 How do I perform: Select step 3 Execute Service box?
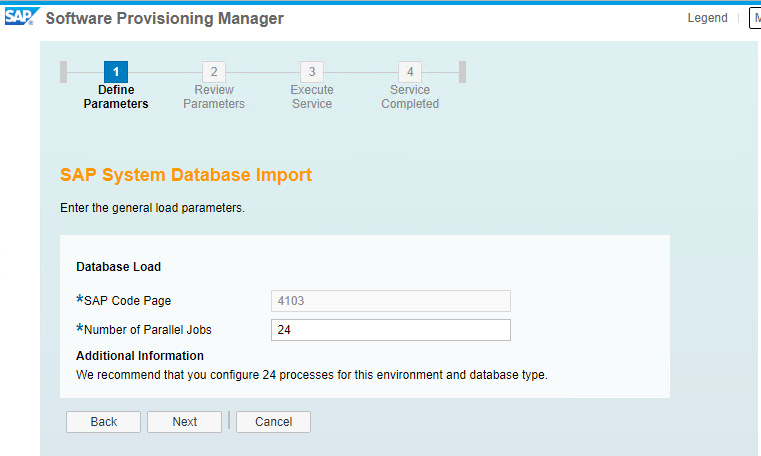312,72
